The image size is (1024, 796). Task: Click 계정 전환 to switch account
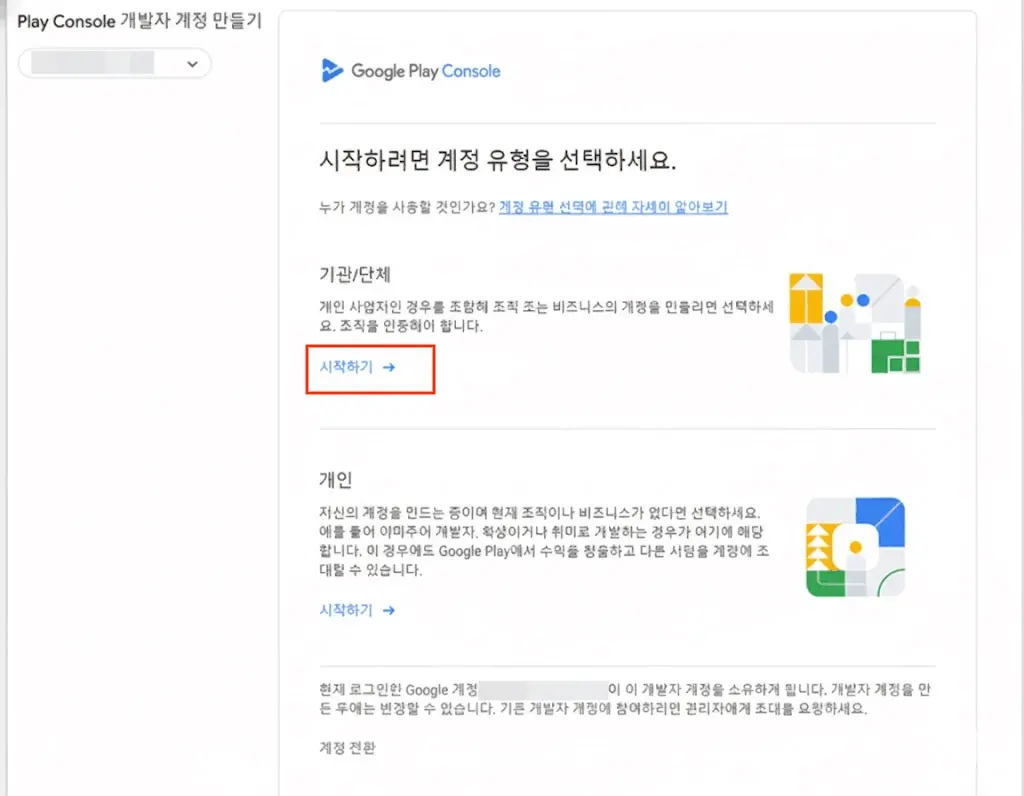coord(347,748)
